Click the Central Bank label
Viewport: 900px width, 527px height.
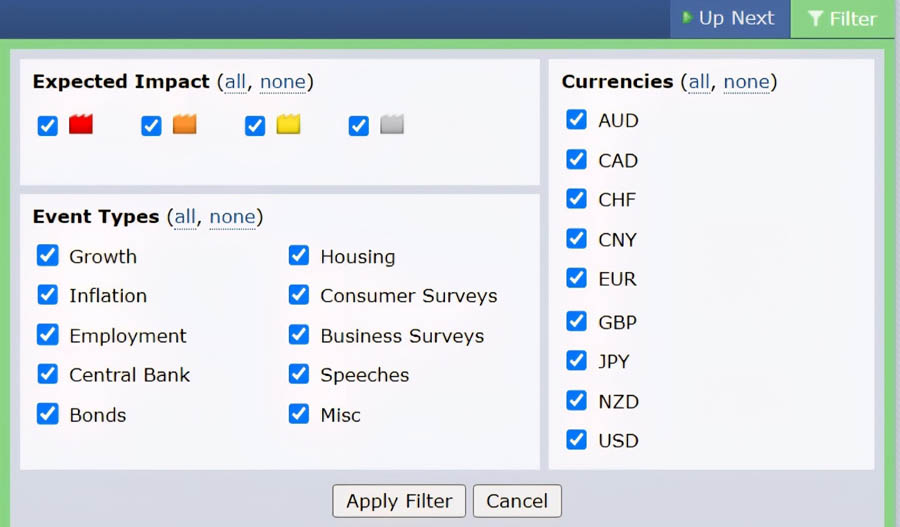click(130, 375)
